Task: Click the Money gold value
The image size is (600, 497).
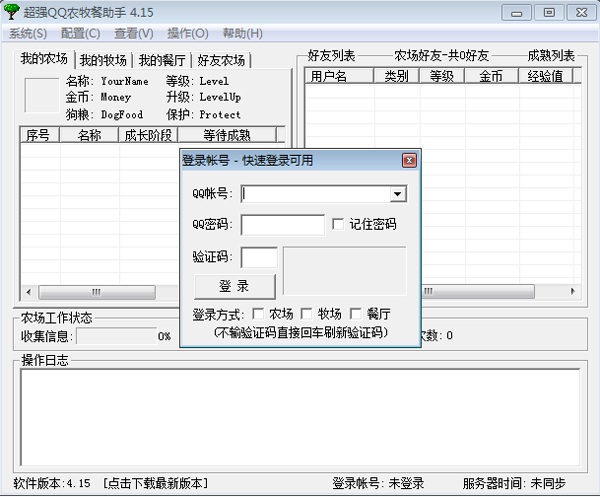Action: coord(116,98)
